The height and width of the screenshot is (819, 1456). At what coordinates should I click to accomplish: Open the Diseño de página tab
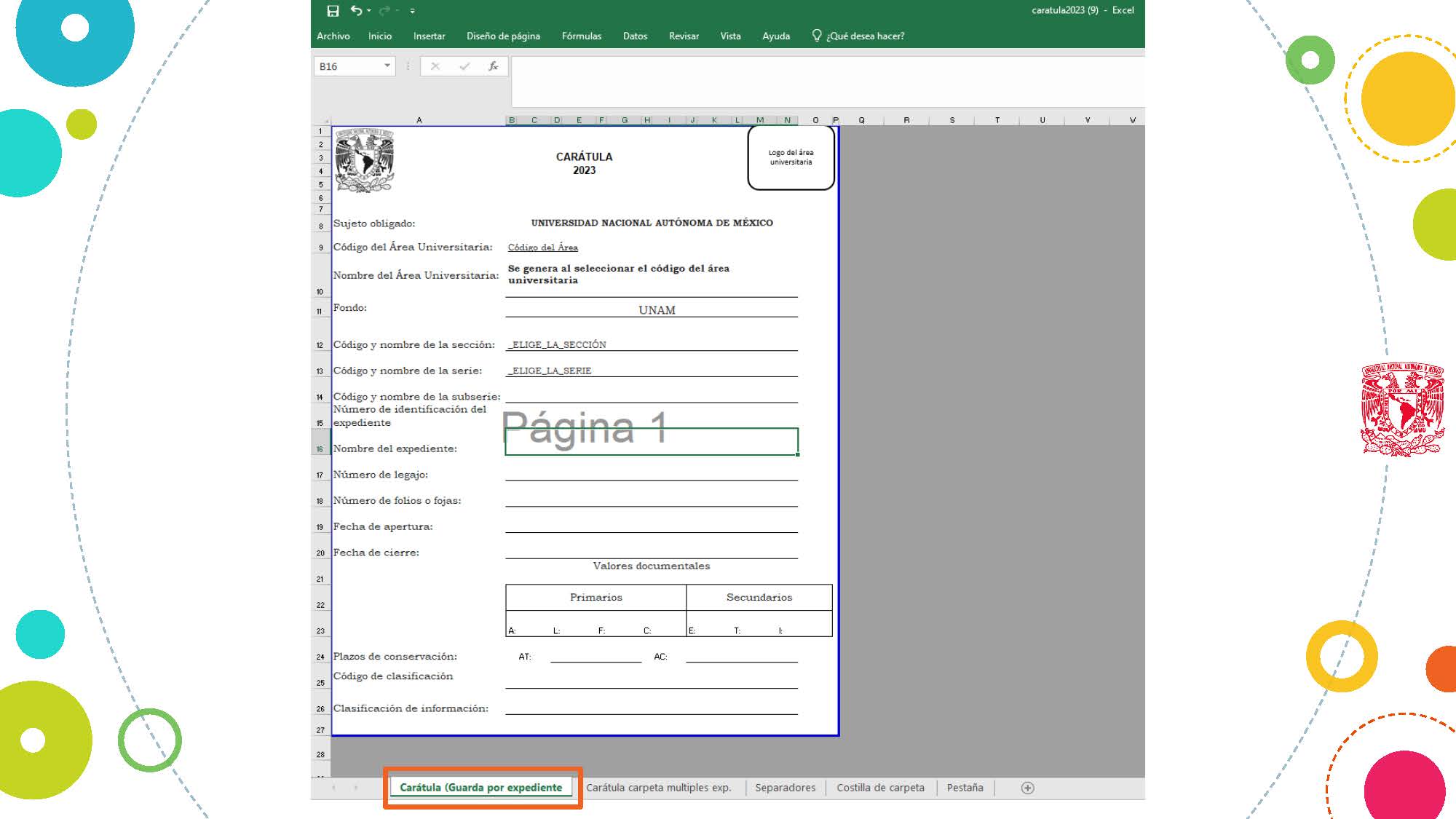(503, 36)
